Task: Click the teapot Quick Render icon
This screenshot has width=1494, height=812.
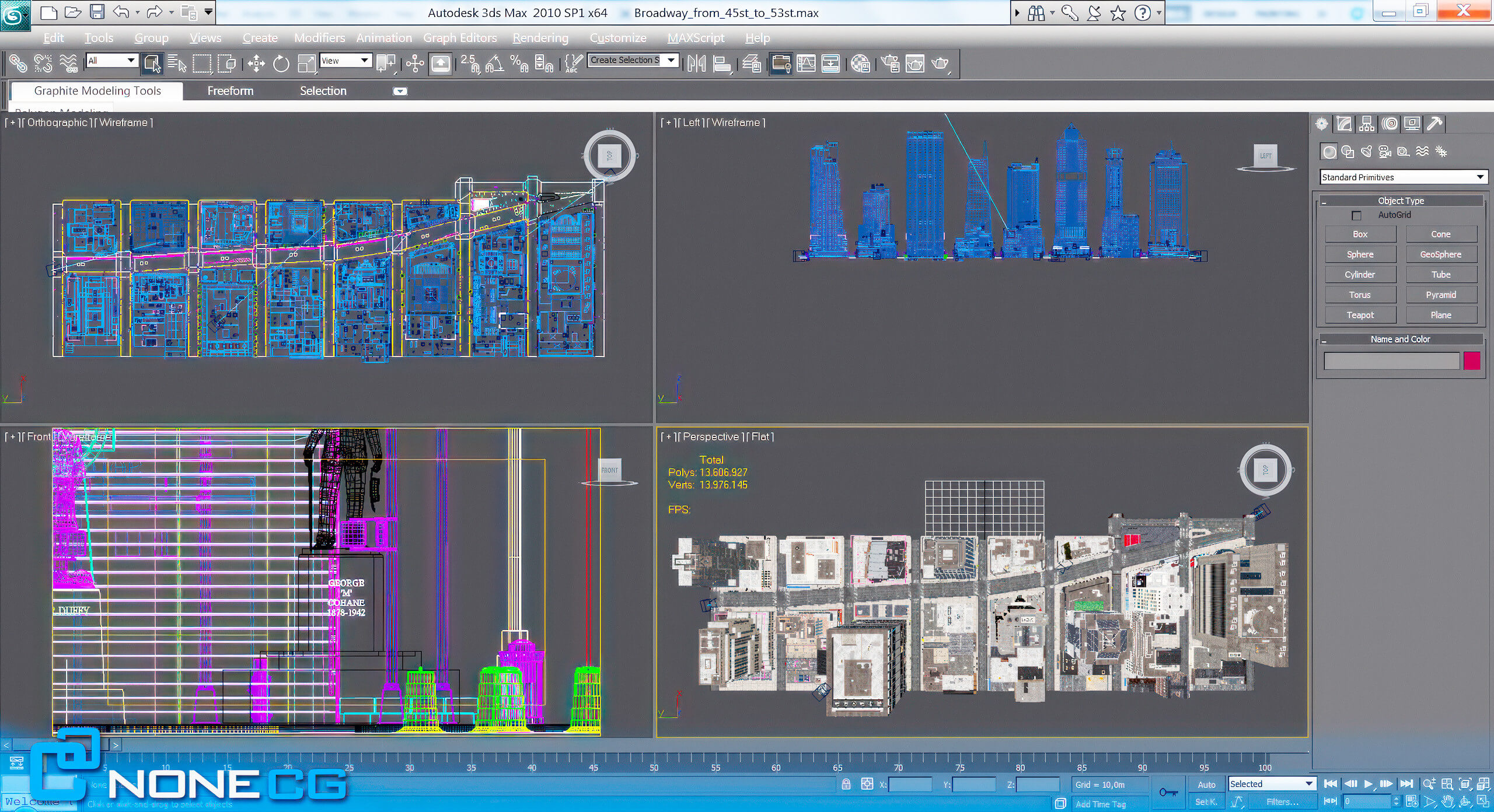Action: tap(940, 63)
